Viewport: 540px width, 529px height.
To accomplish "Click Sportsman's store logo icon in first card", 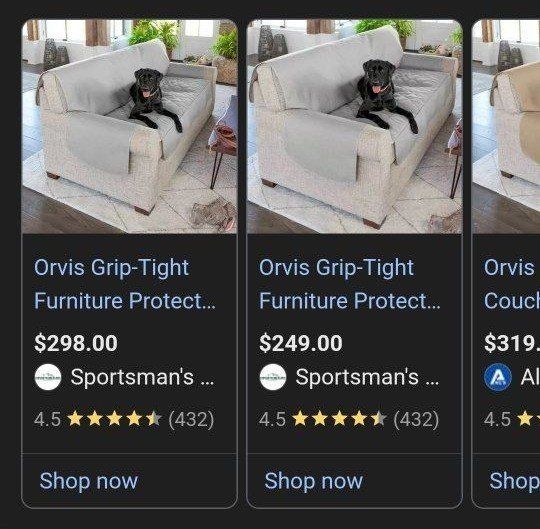I will pyautogui.click(x=48, y=377).
